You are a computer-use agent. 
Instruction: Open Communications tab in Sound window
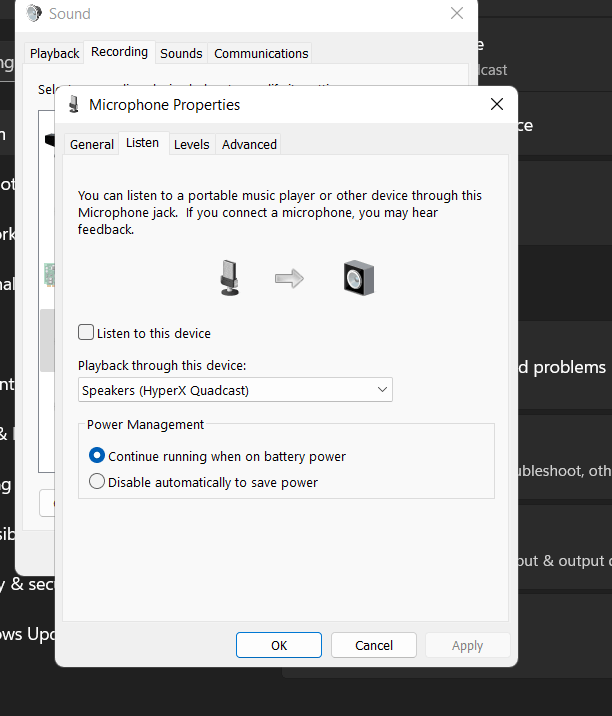pyautogui.click(x=261, y=53)
